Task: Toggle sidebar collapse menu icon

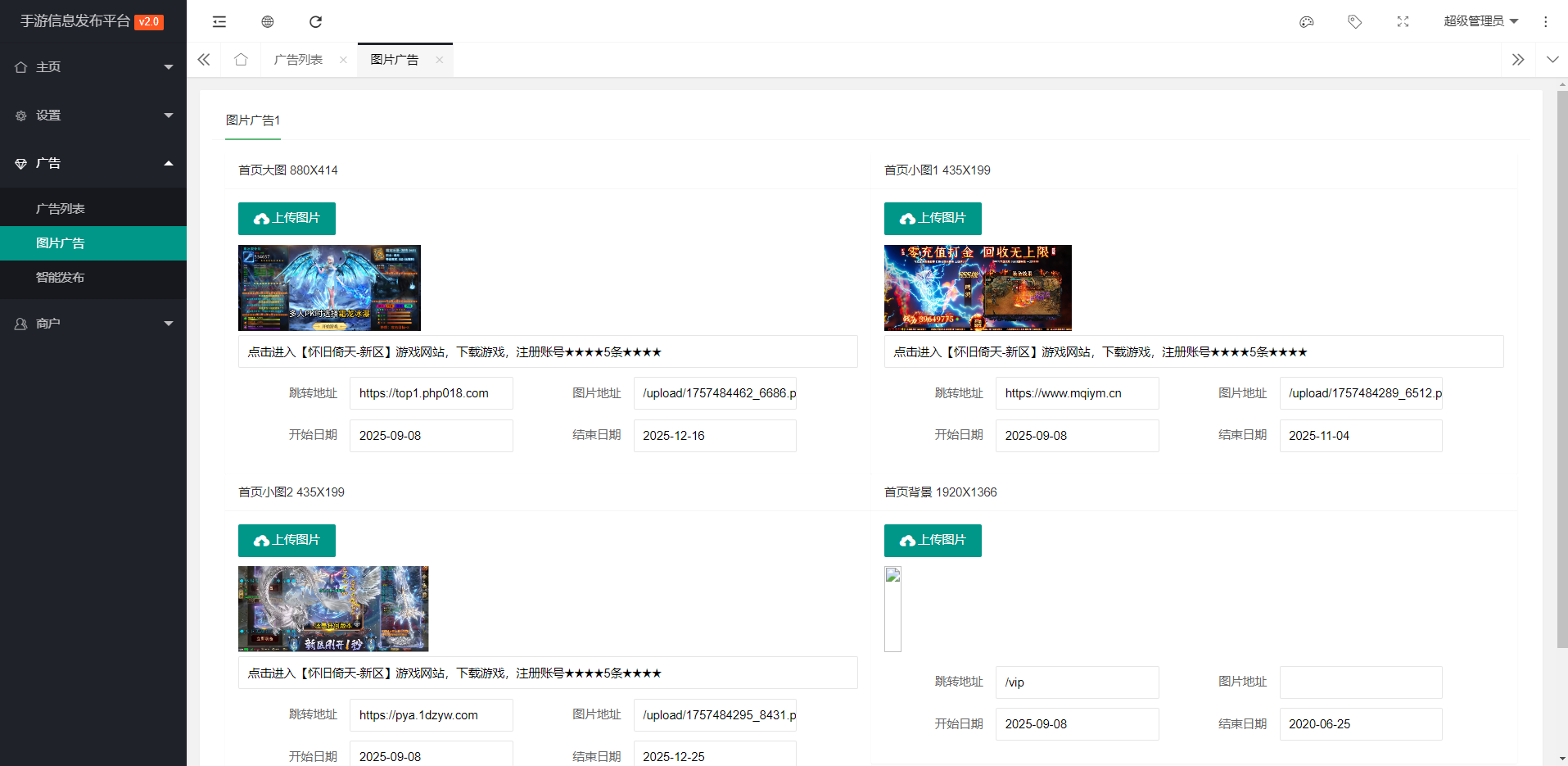Action: pyautogui.click(x=219, y=21)
